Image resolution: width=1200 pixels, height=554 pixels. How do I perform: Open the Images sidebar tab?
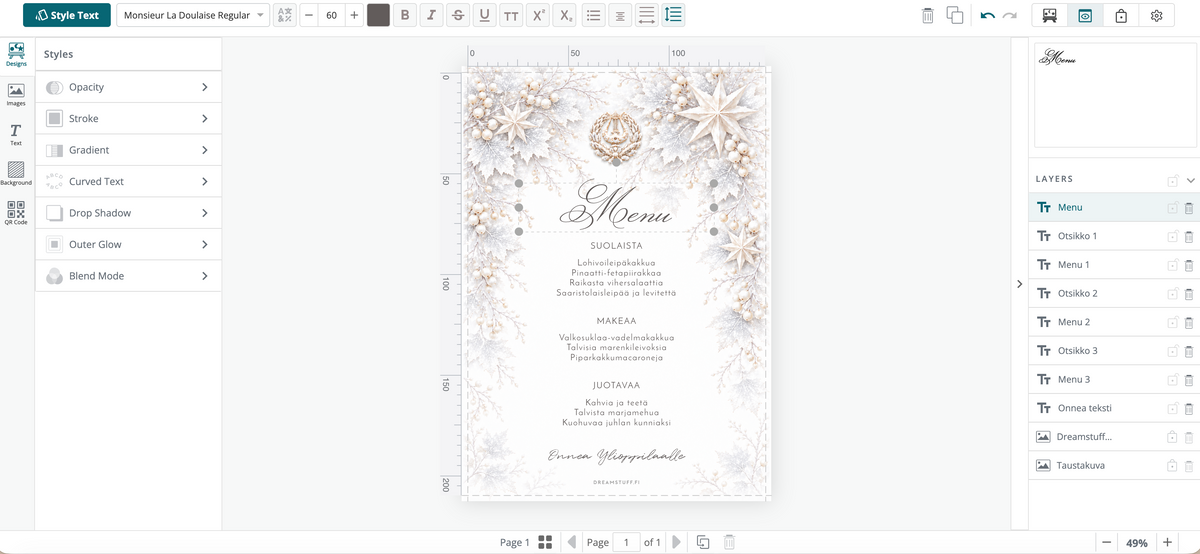[x=16, y=94]
